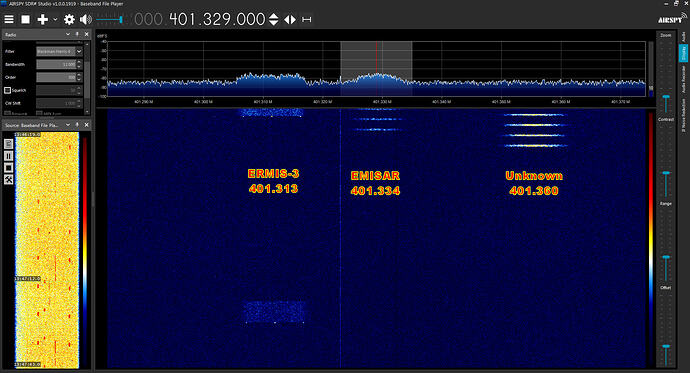Enable the Squelch checkbox
Viewport: 690px width, 373px height.
[x=7, y=90]
